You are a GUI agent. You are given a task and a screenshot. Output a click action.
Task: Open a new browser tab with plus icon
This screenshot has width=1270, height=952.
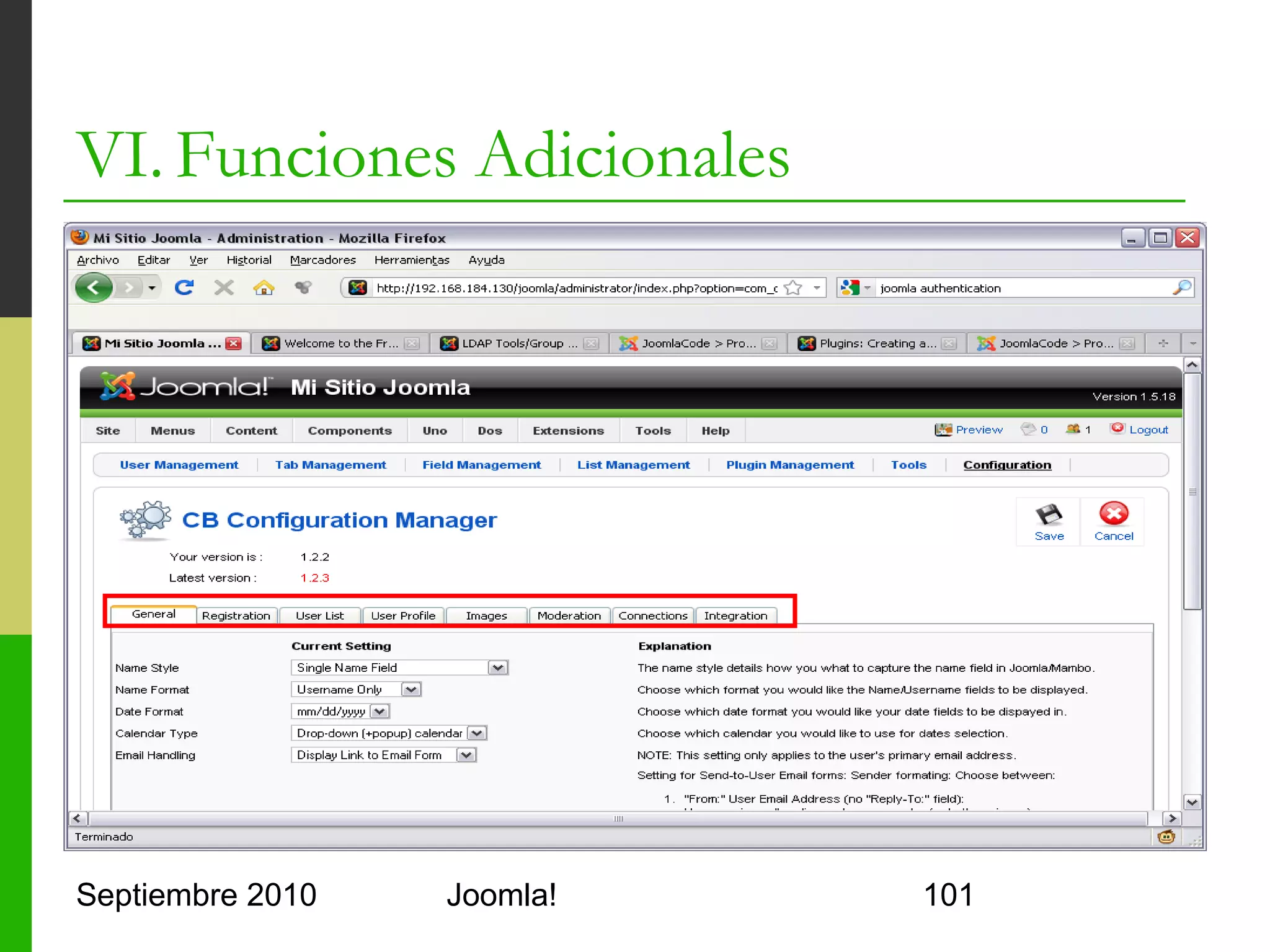pos(1163,343)
